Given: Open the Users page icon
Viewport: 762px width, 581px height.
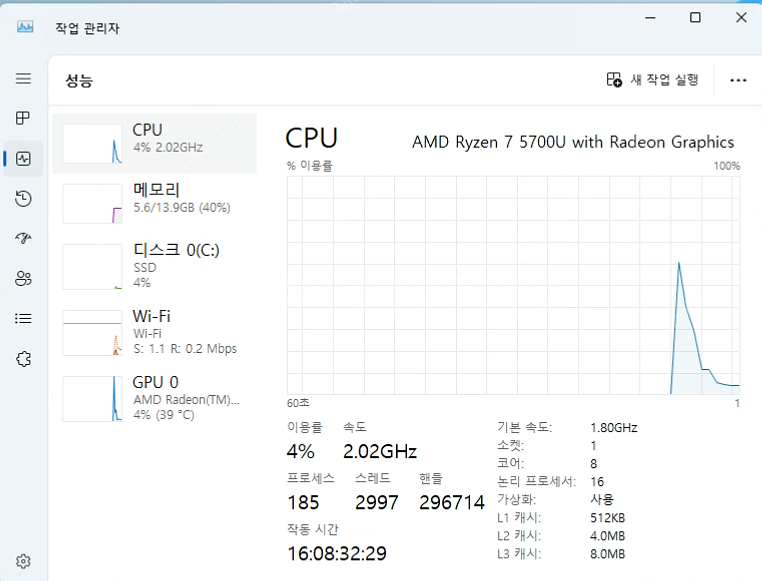Looking at the screenshot, I should point(23,278).
